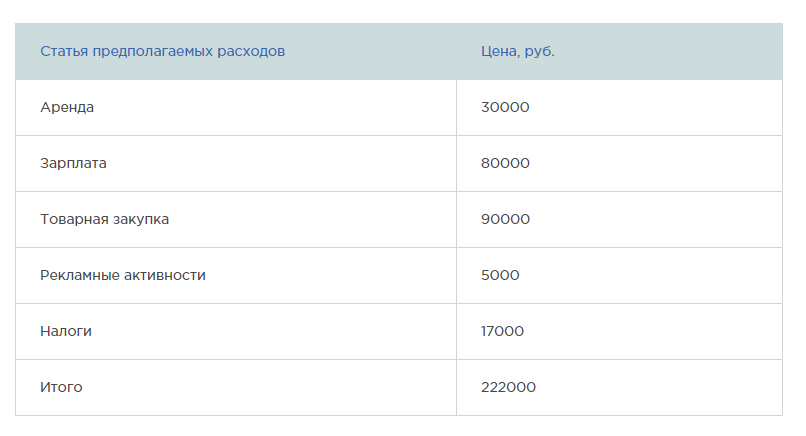Click the 'Рекламные активности' label
806x436 pixels.
pos(123,276)
